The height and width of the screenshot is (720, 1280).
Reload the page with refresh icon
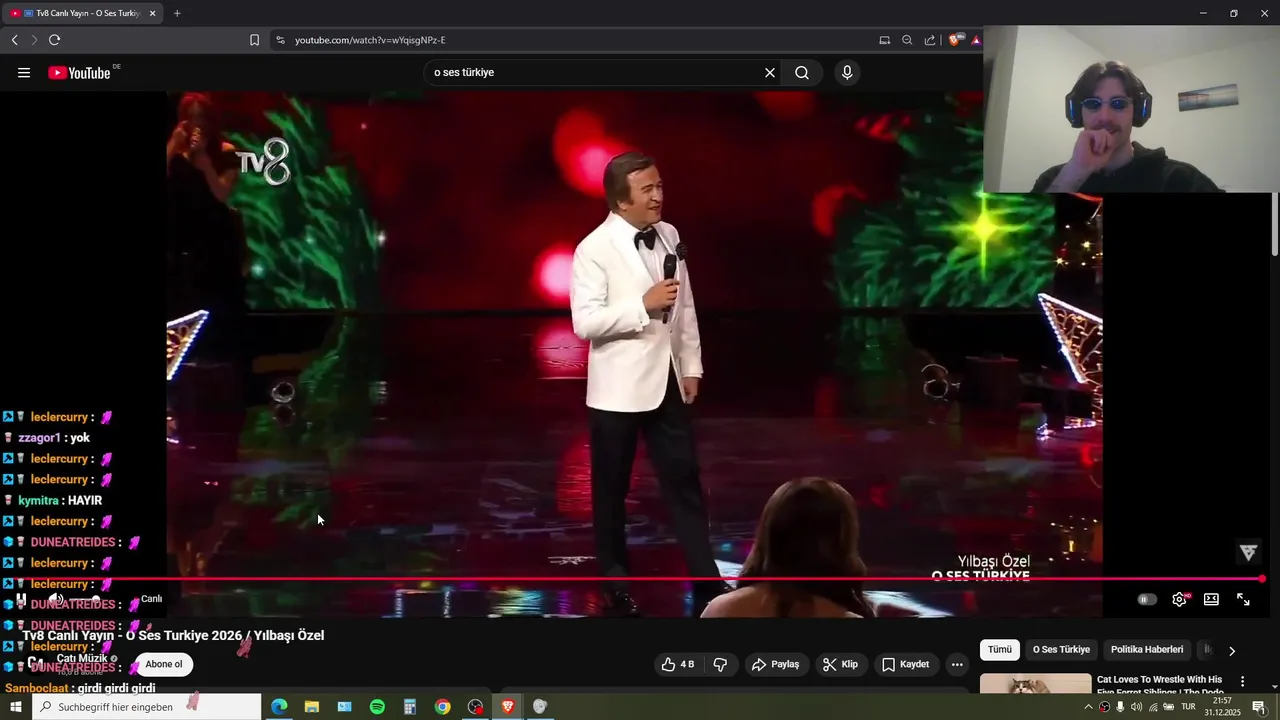(54, 40)
